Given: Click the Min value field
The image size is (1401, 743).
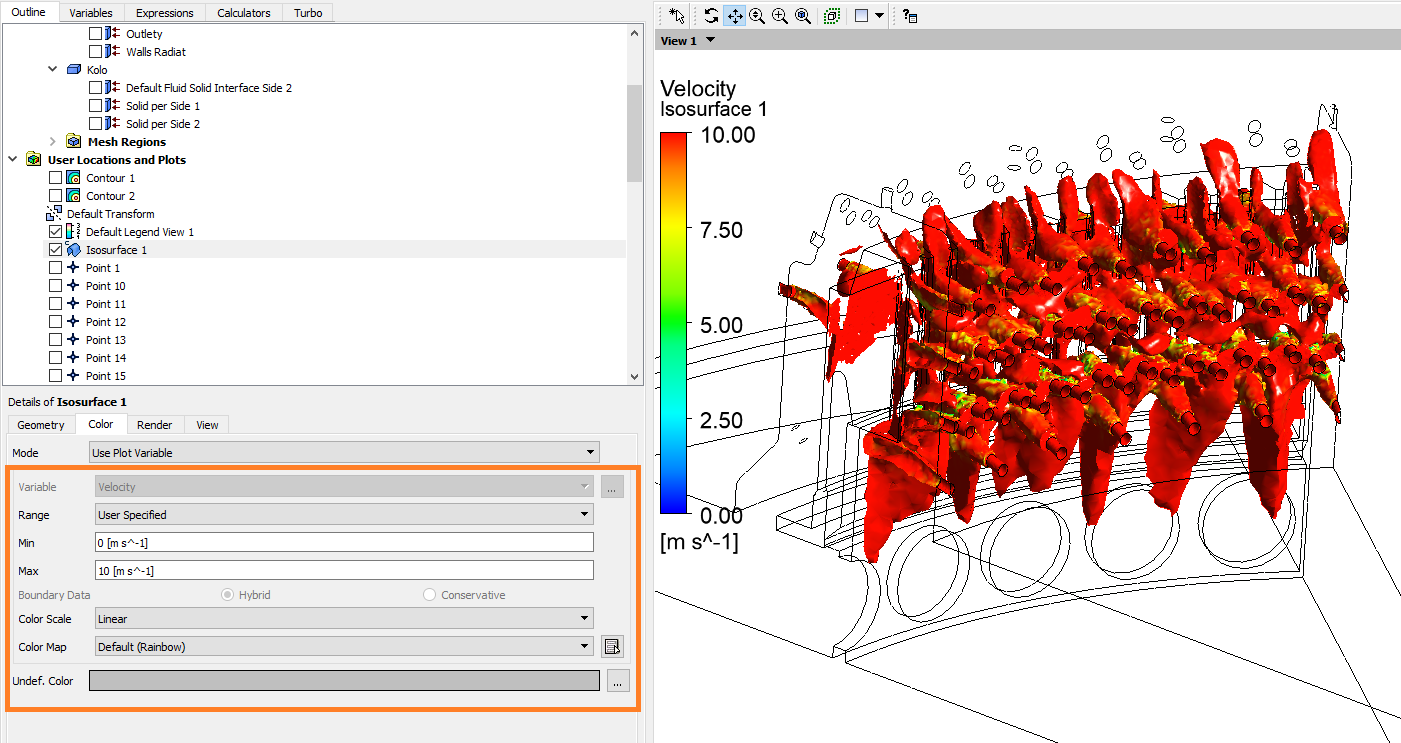Looking at the screenshot, I should (x=344, y=542).
